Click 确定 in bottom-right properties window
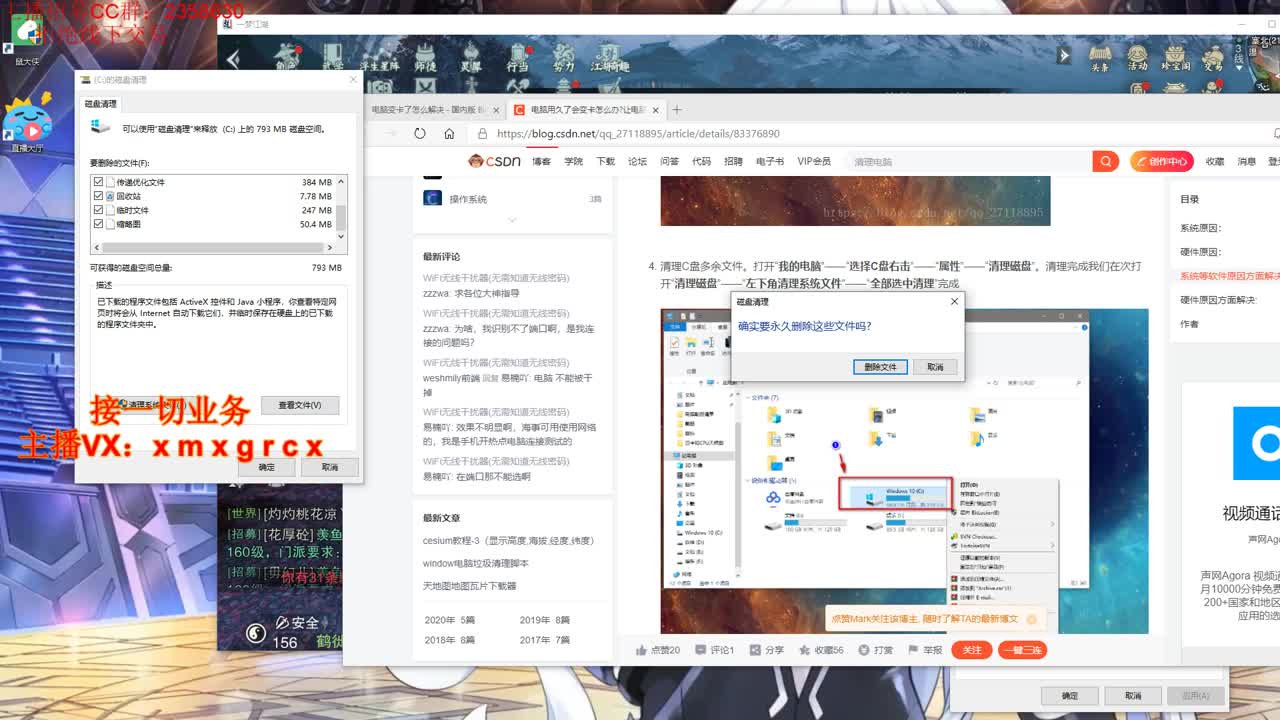Screen dimensions: 1280x720 [1069, 695]
